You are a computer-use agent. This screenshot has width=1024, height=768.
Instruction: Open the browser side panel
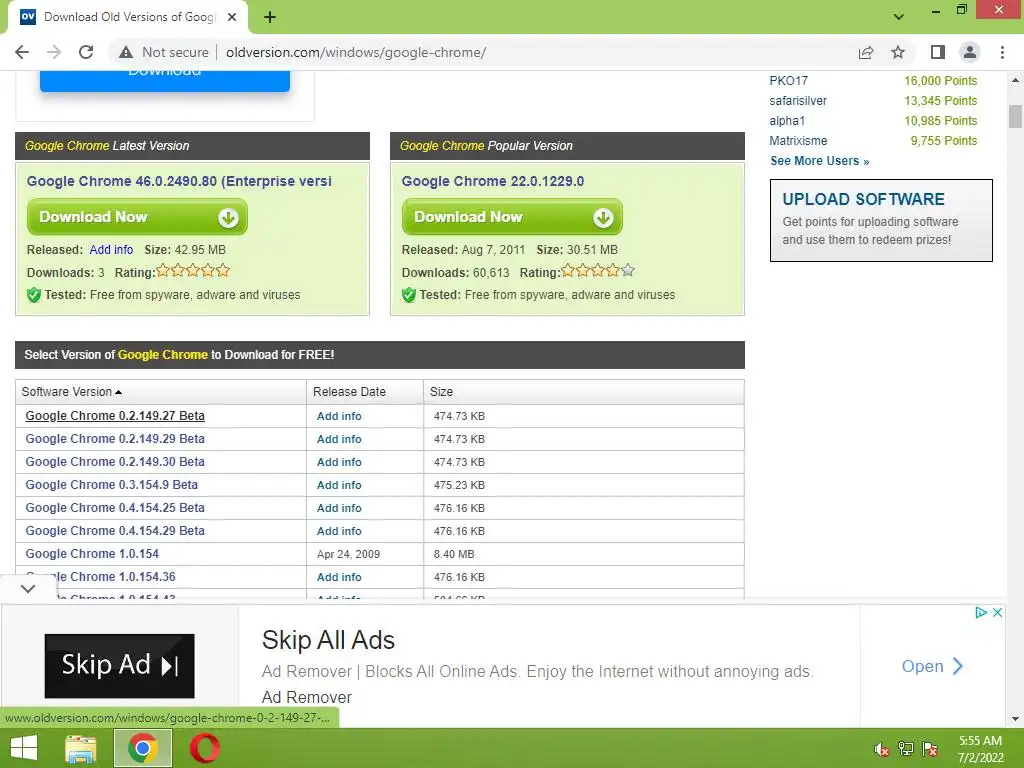pyautogui.click(x=937, y=52)
